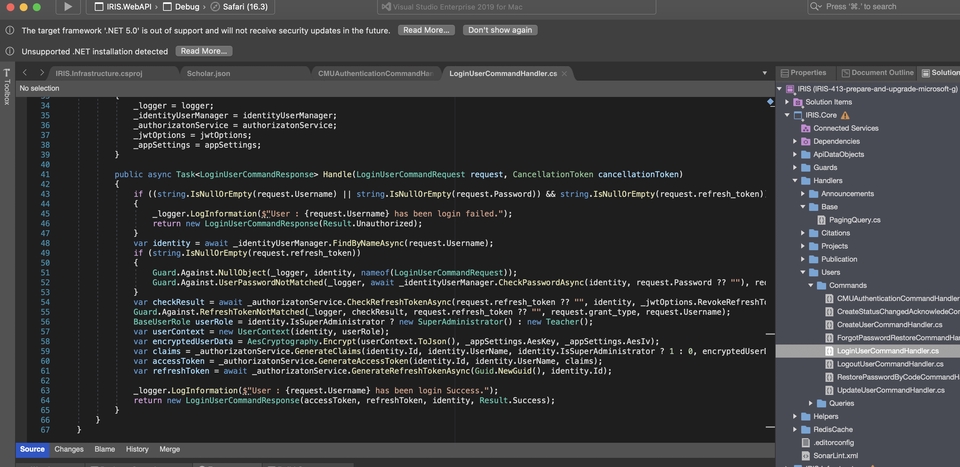Choose the Safari (16.3) run target
Viewport: 960px width, 467px height.
pyautogui.click(x=239, y=7)
